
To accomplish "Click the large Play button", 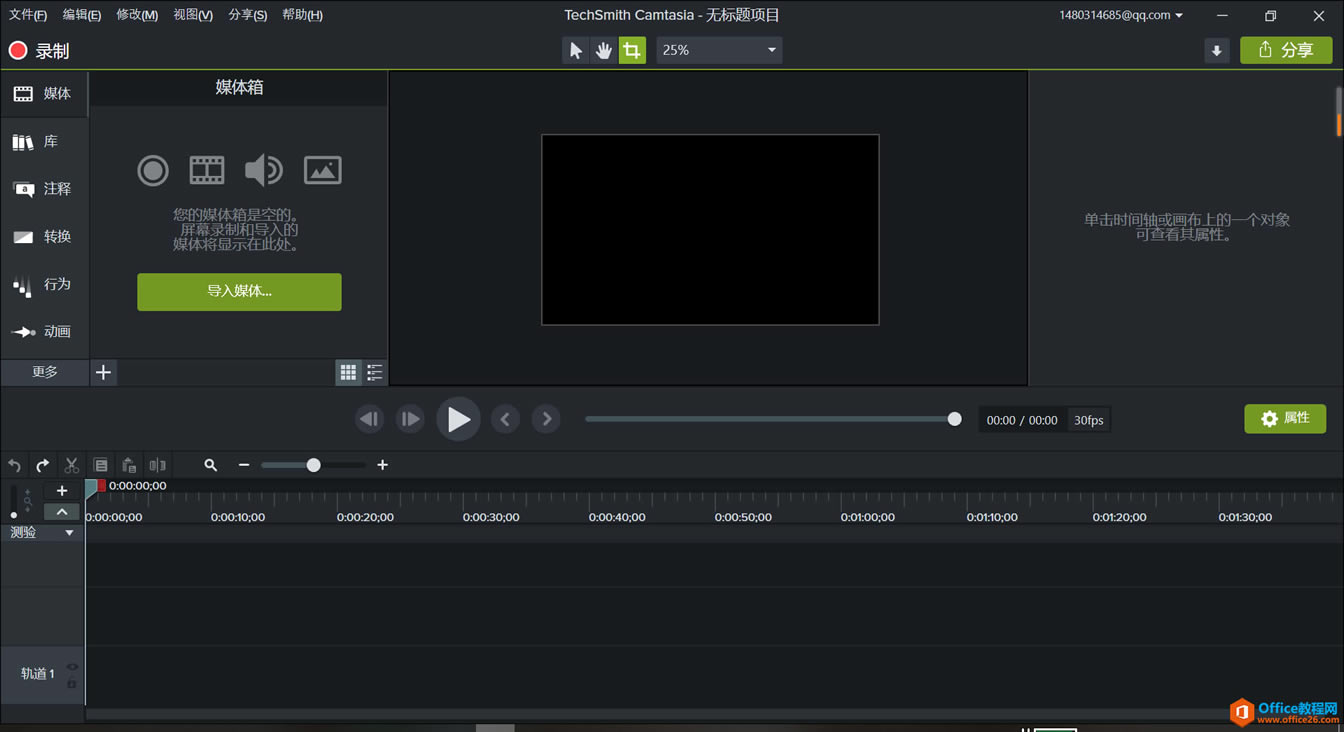I will (458, 419).
